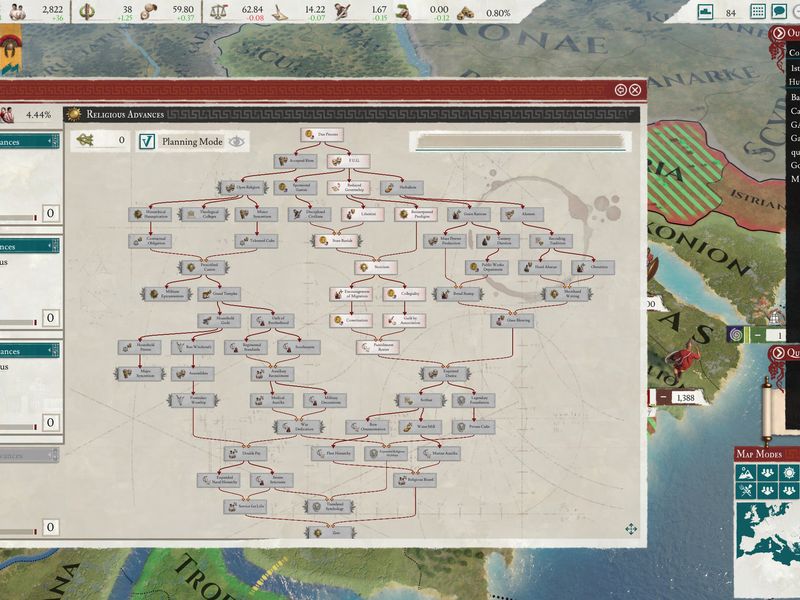Select the Sponsored Games advance
This screenshot has width=800, height=600.
[x=295, y=188]
